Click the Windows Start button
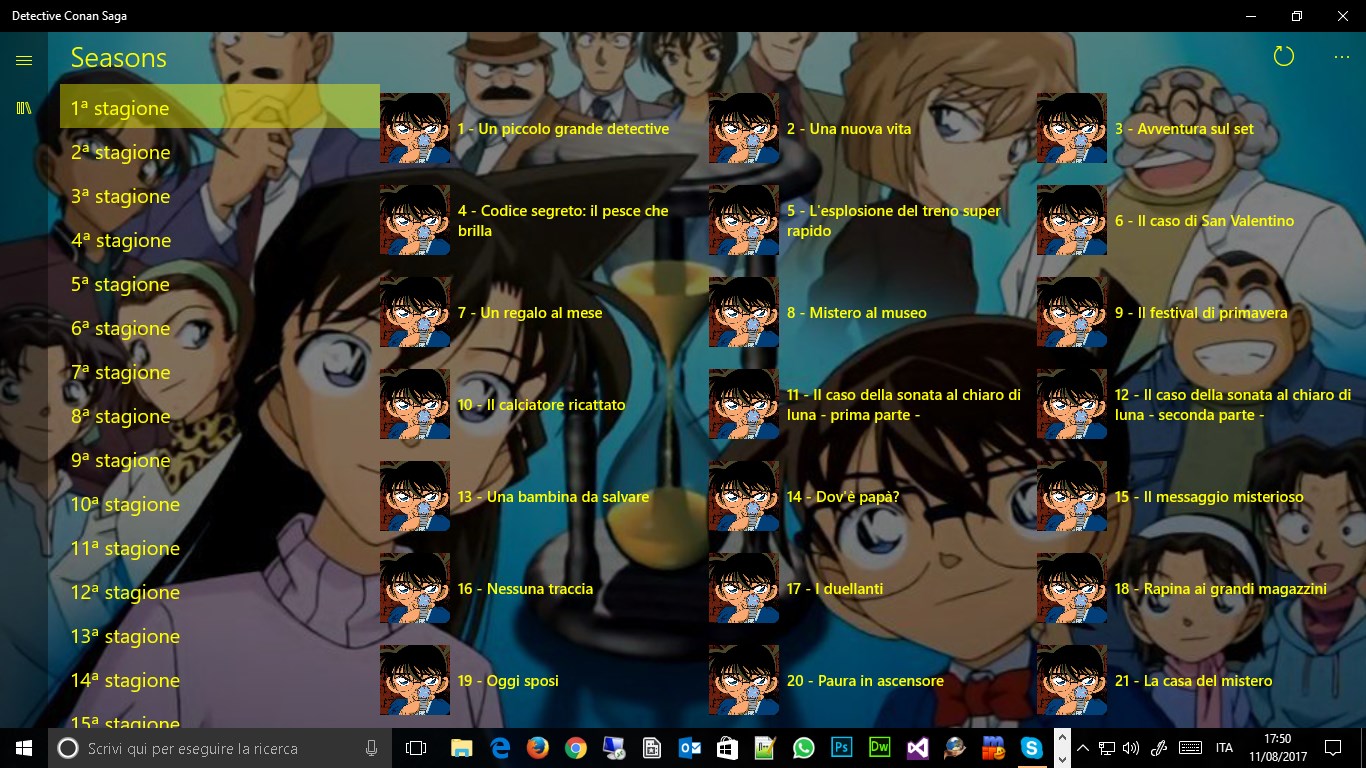Screen dimensions: 1366x768 24,748
